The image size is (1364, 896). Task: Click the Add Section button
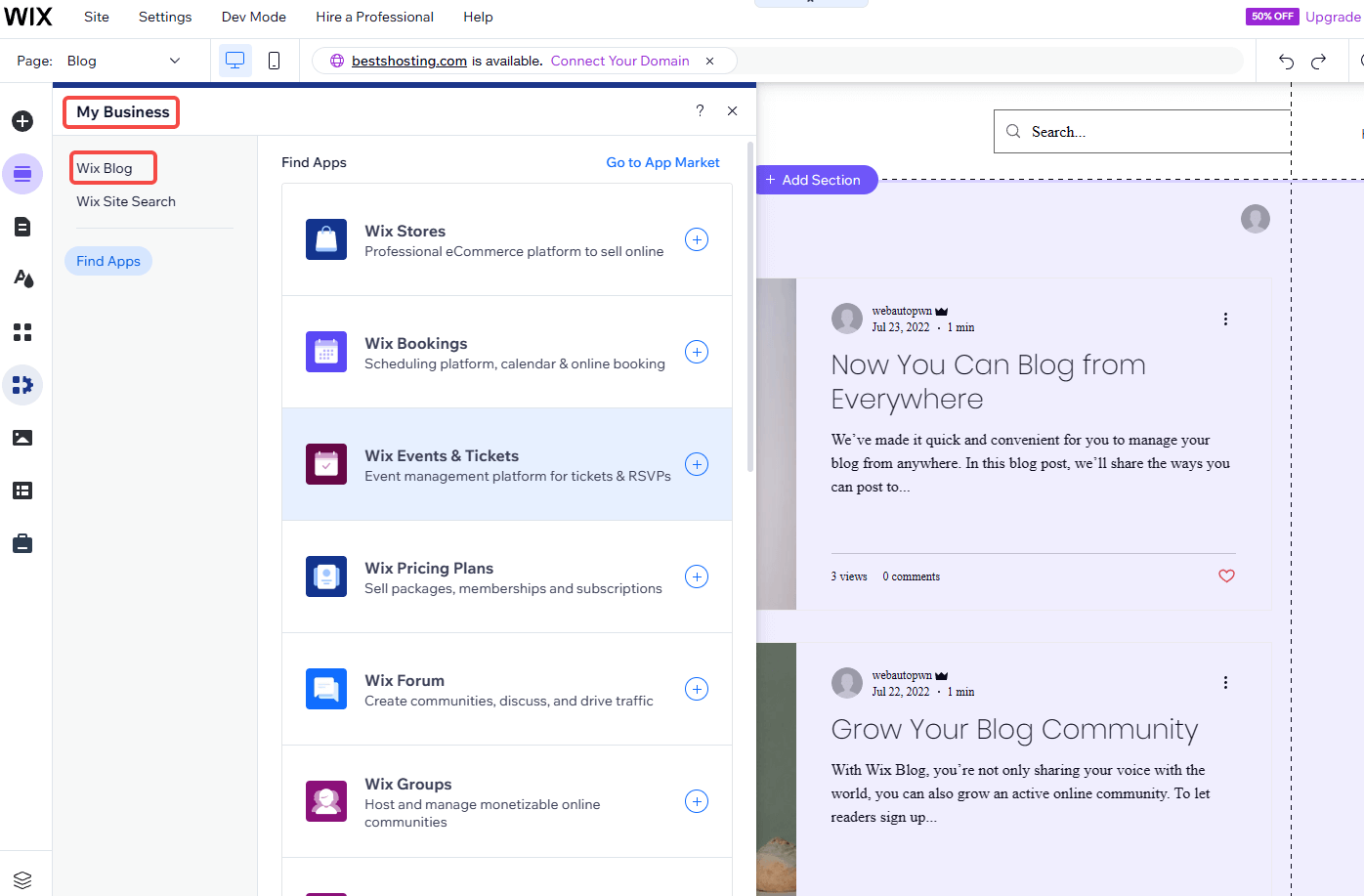pyautogui.click(x=816, y=180)
